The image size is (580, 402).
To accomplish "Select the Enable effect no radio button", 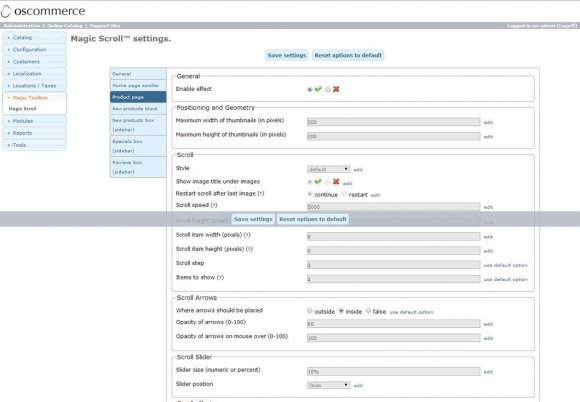I will click(328, 89).
